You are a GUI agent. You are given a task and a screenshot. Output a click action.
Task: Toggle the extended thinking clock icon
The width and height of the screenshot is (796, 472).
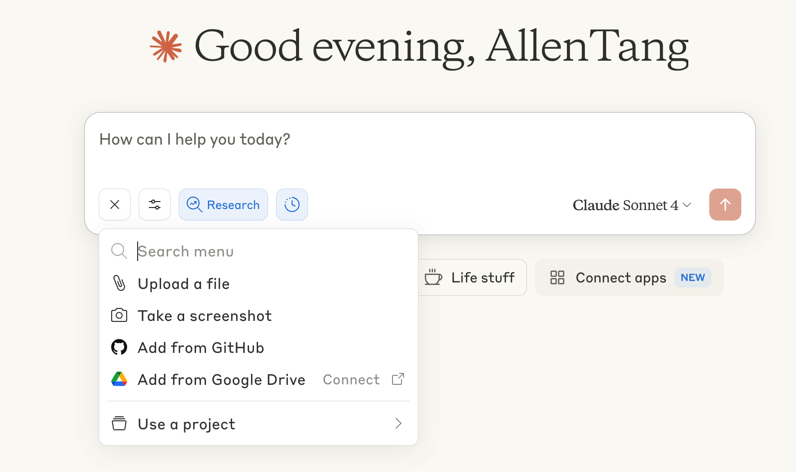pyautogui.click(x=292, y=205)
